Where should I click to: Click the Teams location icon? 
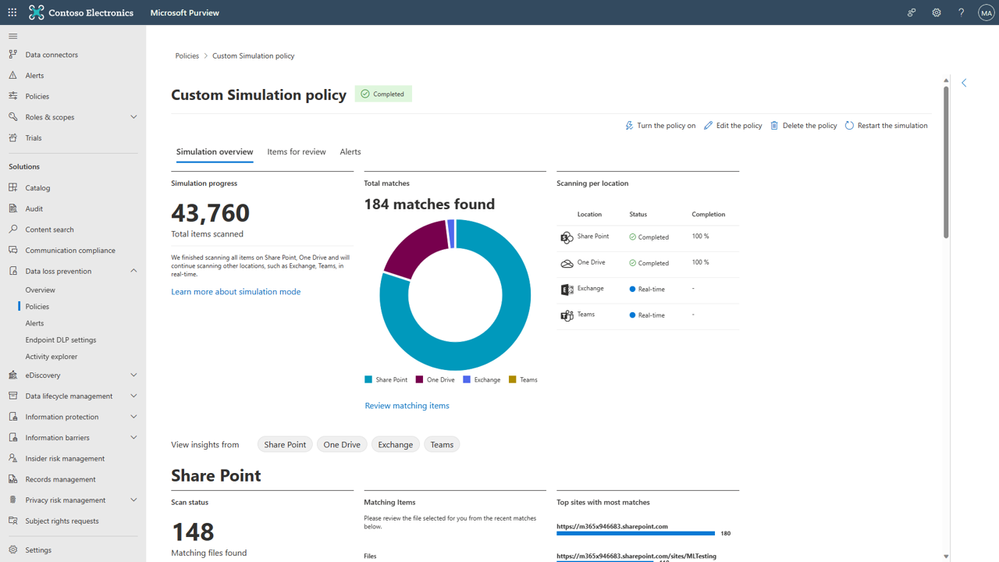566,315
